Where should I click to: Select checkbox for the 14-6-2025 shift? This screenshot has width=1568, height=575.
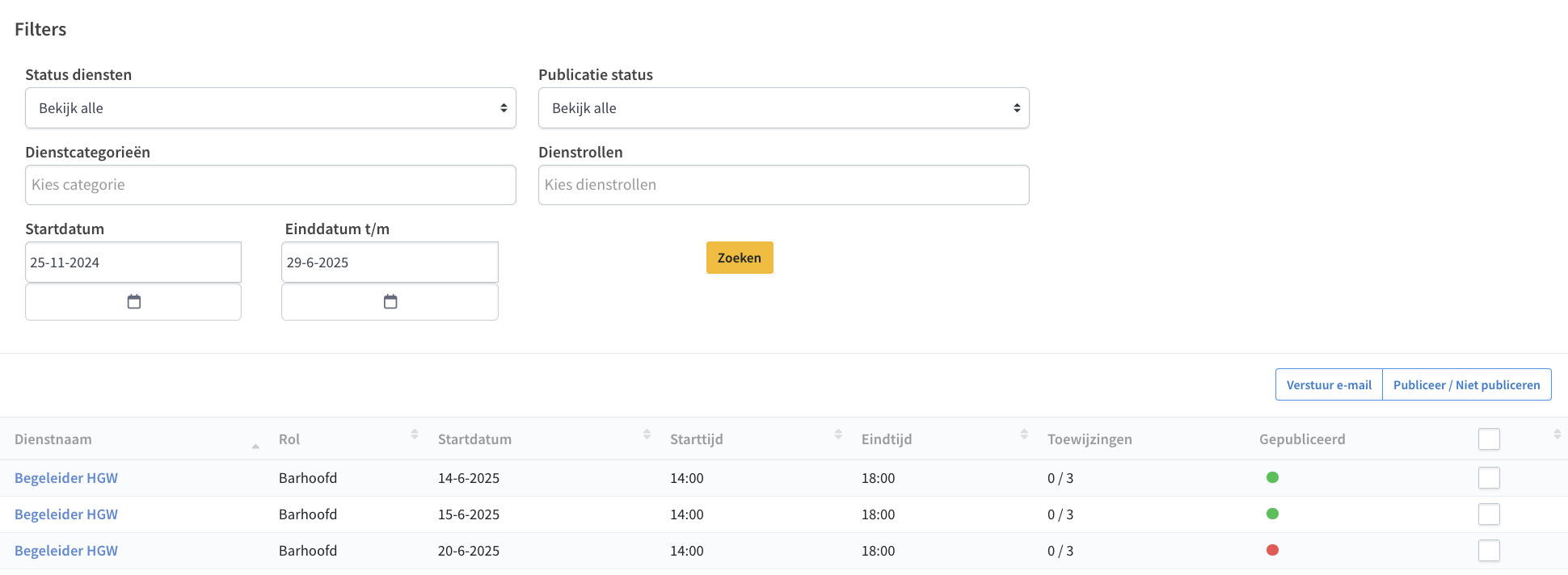pos(1489,478)
